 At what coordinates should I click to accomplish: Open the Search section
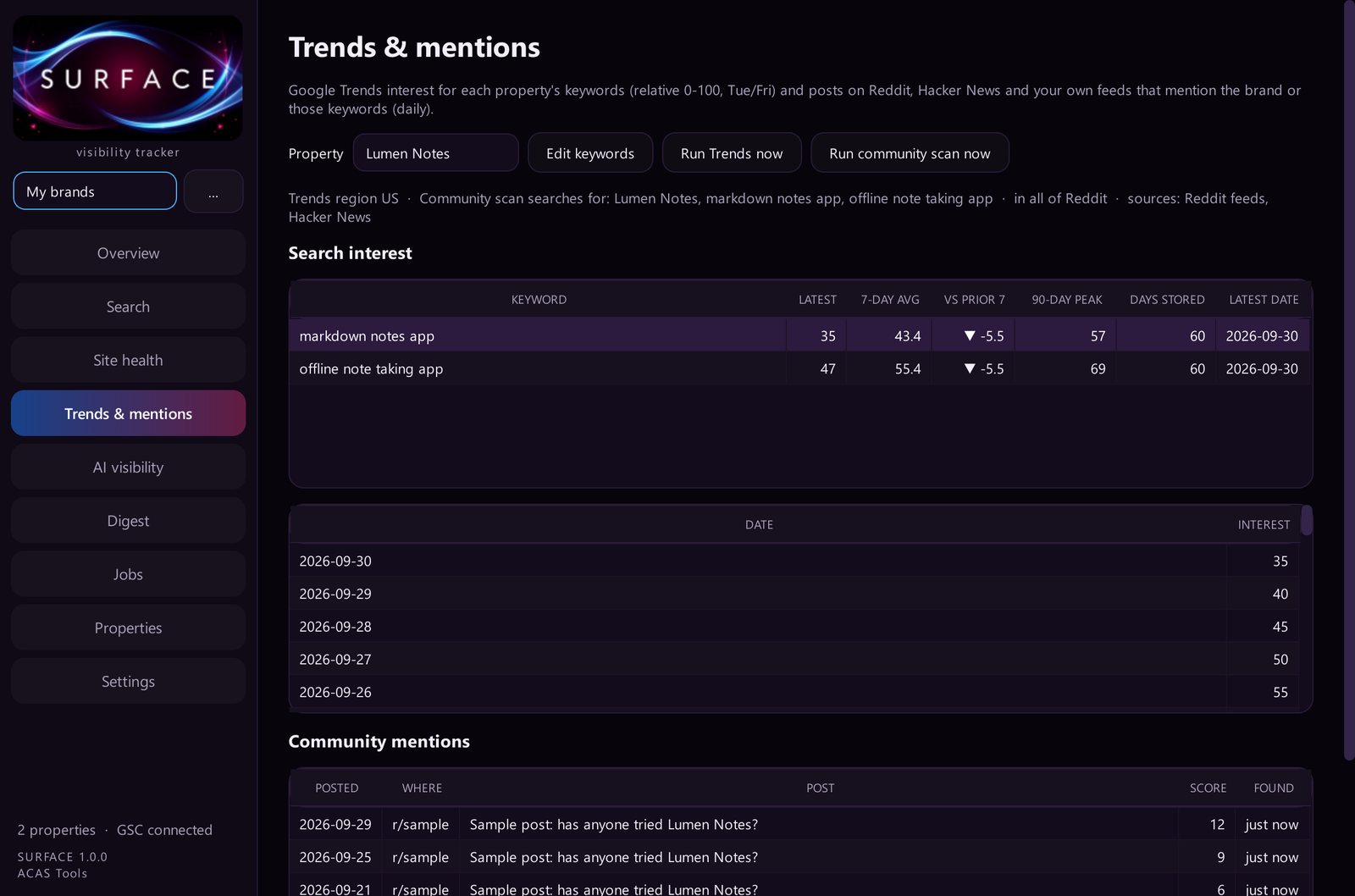pyautogui.click(x=128, y=307)
